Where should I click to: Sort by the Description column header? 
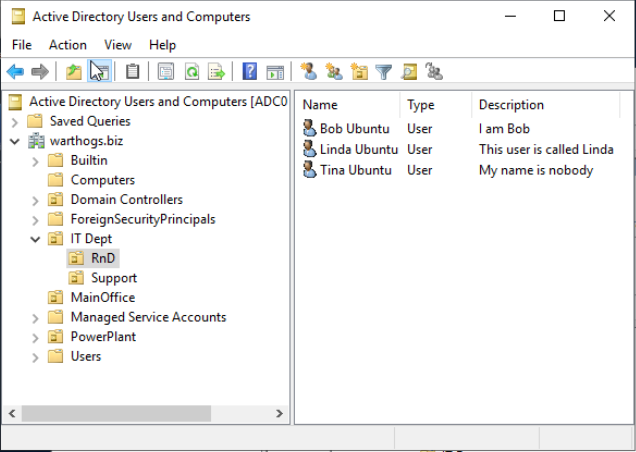click(546, 105)
